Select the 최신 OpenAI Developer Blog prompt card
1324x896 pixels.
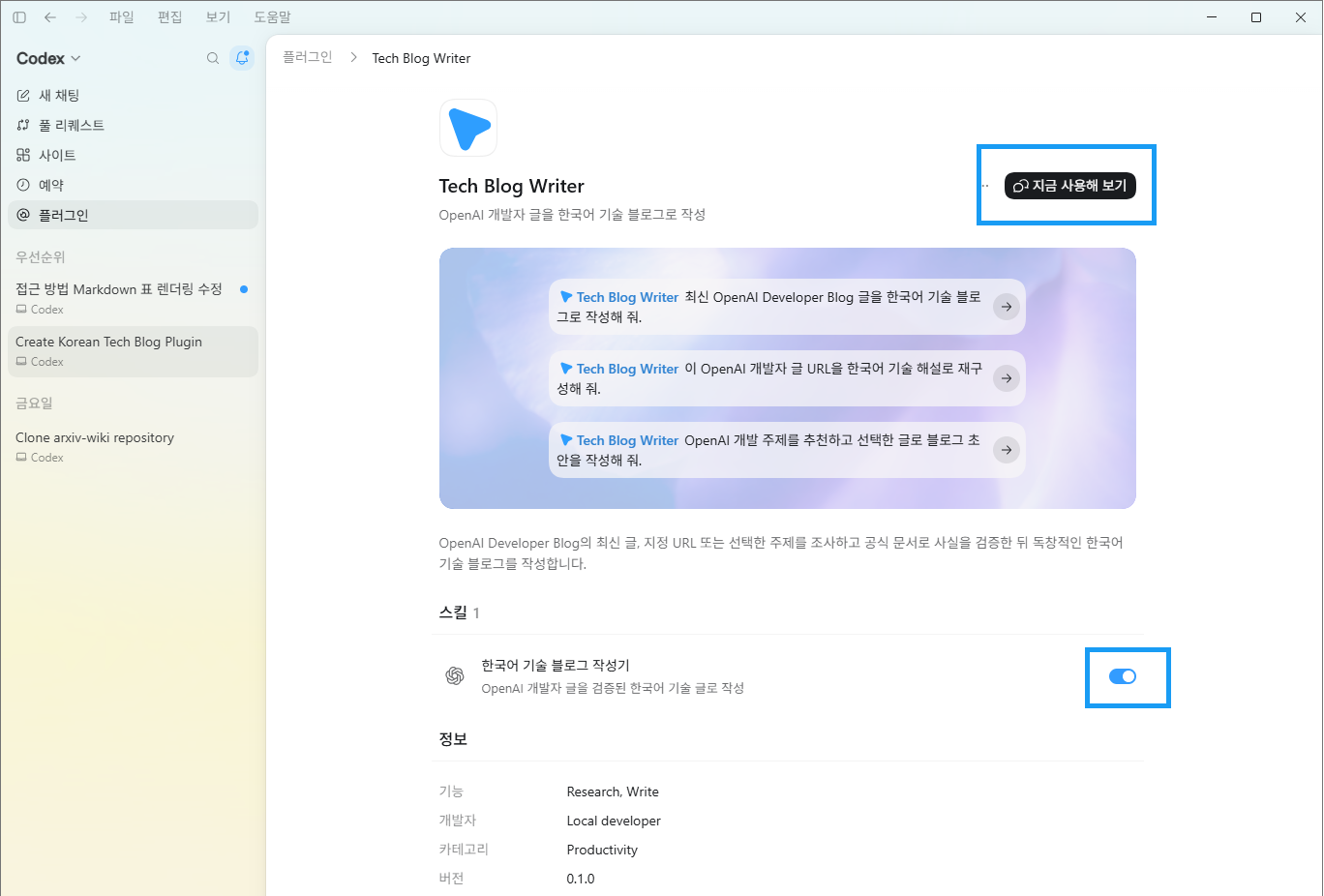pyautogui.click(x=787, y=307)
